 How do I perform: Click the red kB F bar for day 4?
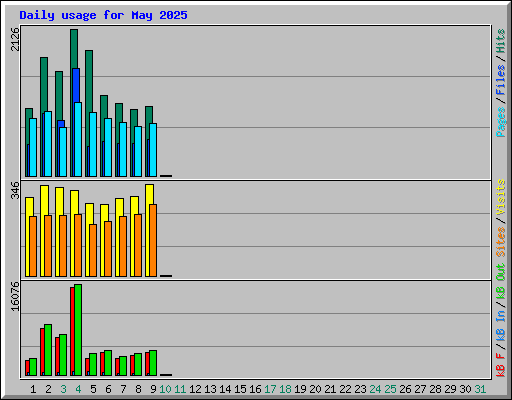[x=72, y=330]
